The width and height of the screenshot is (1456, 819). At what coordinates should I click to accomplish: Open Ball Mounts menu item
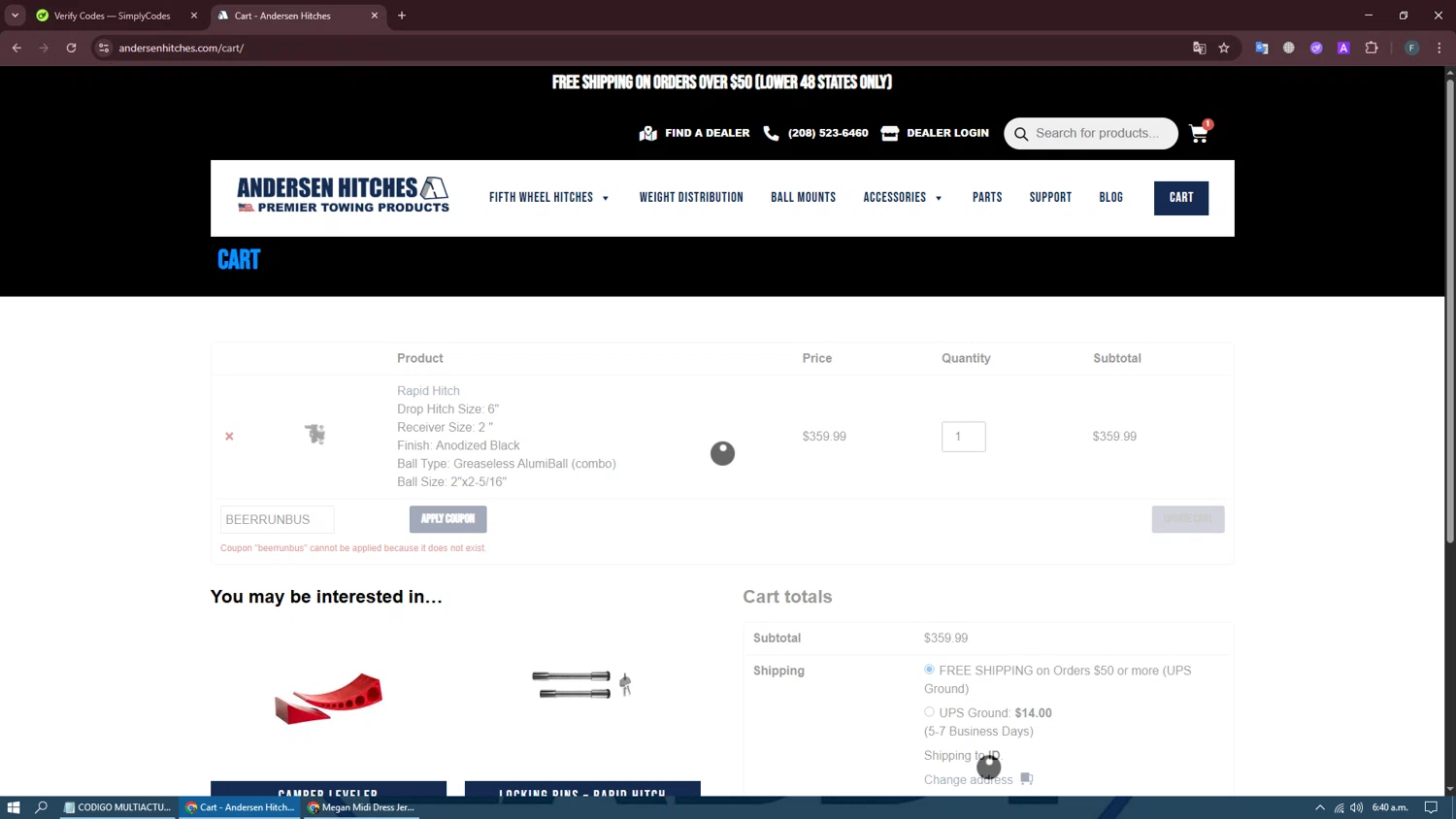pyautogui.click(x=803, y=198)
